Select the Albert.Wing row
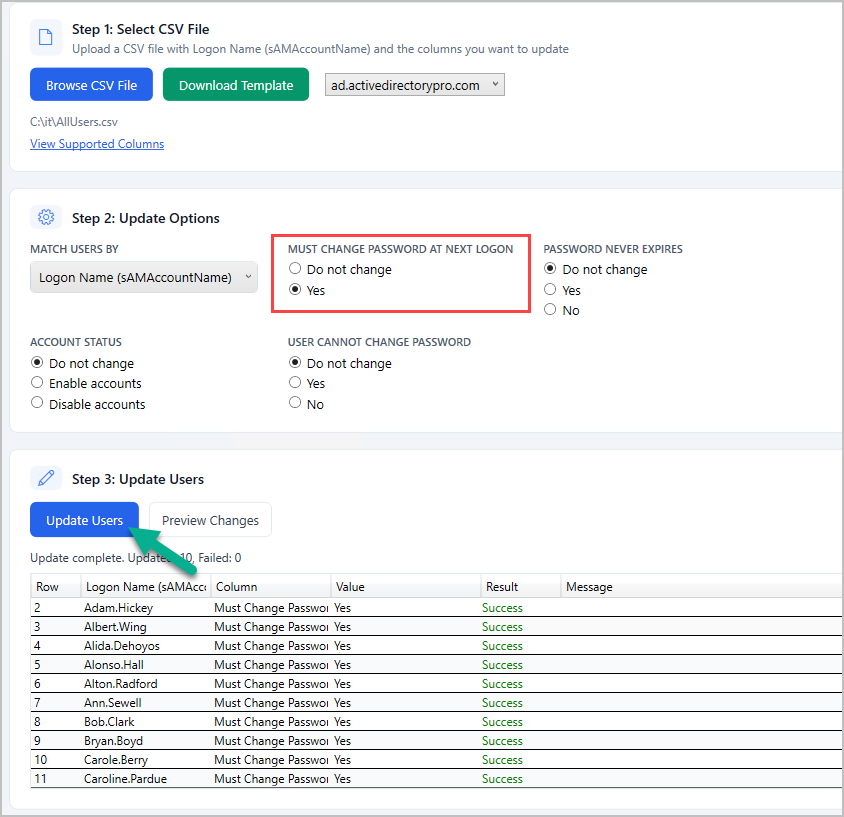Screen dimensions: 844x817 tap(437, 626)
